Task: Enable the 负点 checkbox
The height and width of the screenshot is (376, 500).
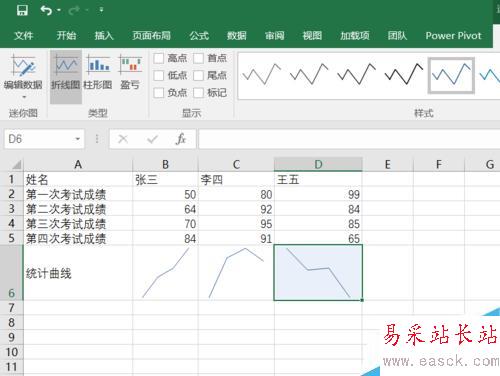Action: tap(159, 92)
